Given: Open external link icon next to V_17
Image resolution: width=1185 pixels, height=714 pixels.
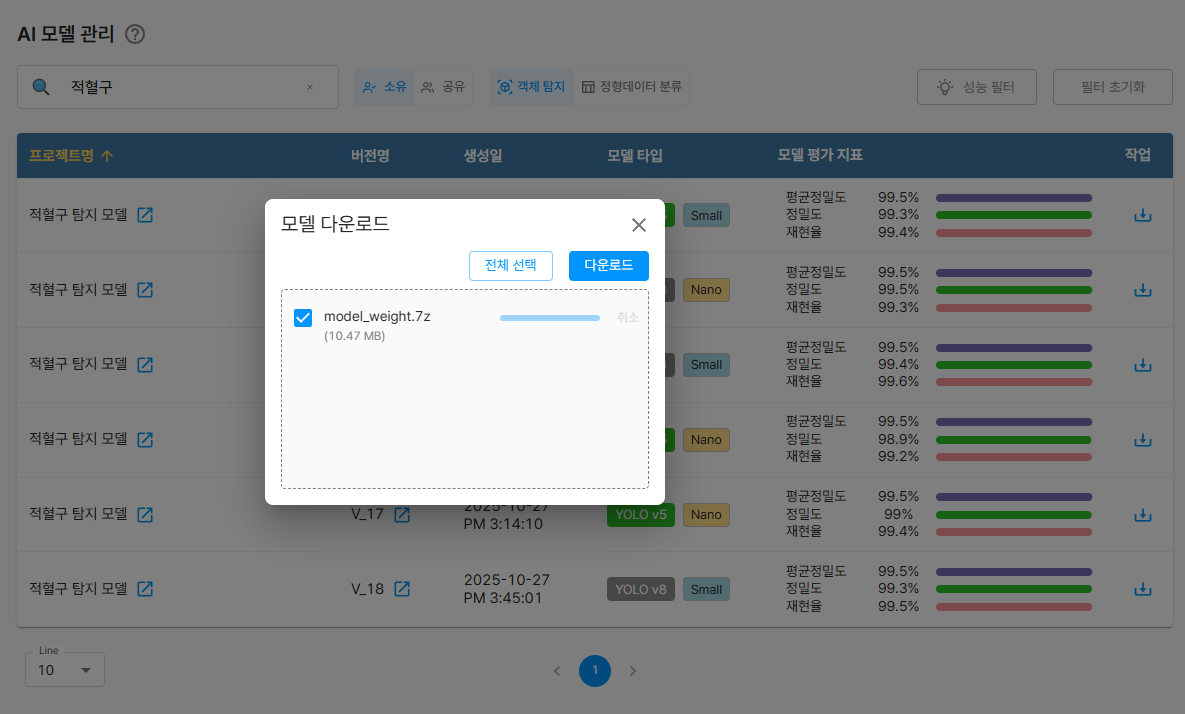Looking at the screenshot, I should [402, 514].
